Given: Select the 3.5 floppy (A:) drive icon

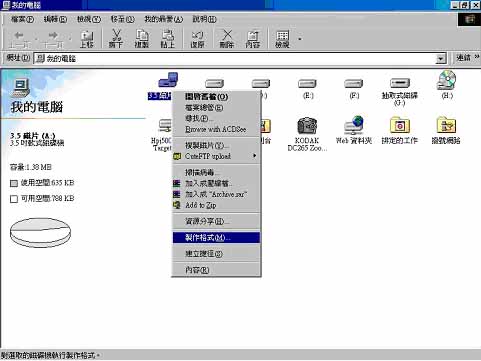Looking at the screenshot, I should (x=168, y=80).
